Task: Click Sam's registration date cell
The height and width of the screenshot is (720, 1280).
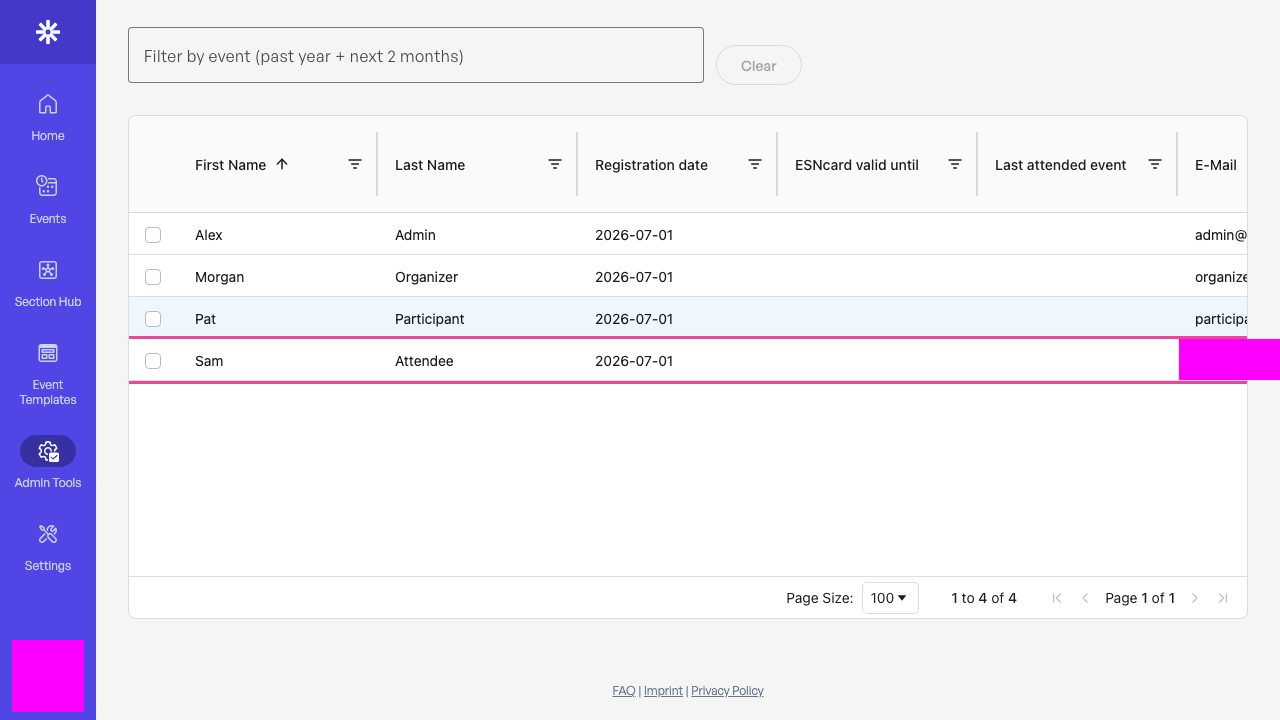Action: click(x=677, y=361)
